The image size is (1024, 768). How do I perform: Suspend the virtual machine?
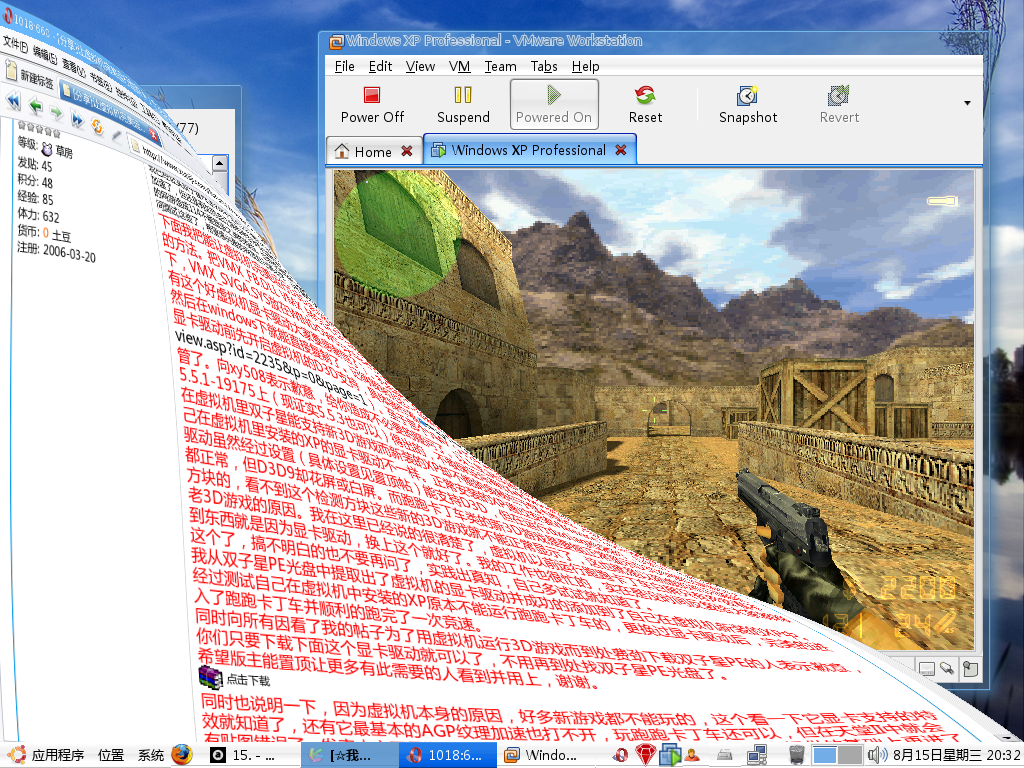[x=463, y=104]
